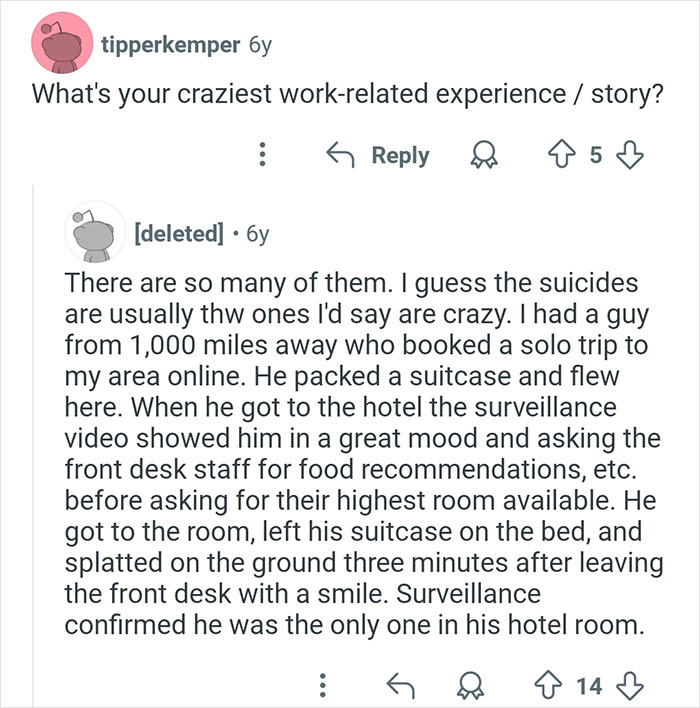
Task: Click the reply arrow under the [deleted] comment
Action: pos(399,685)
